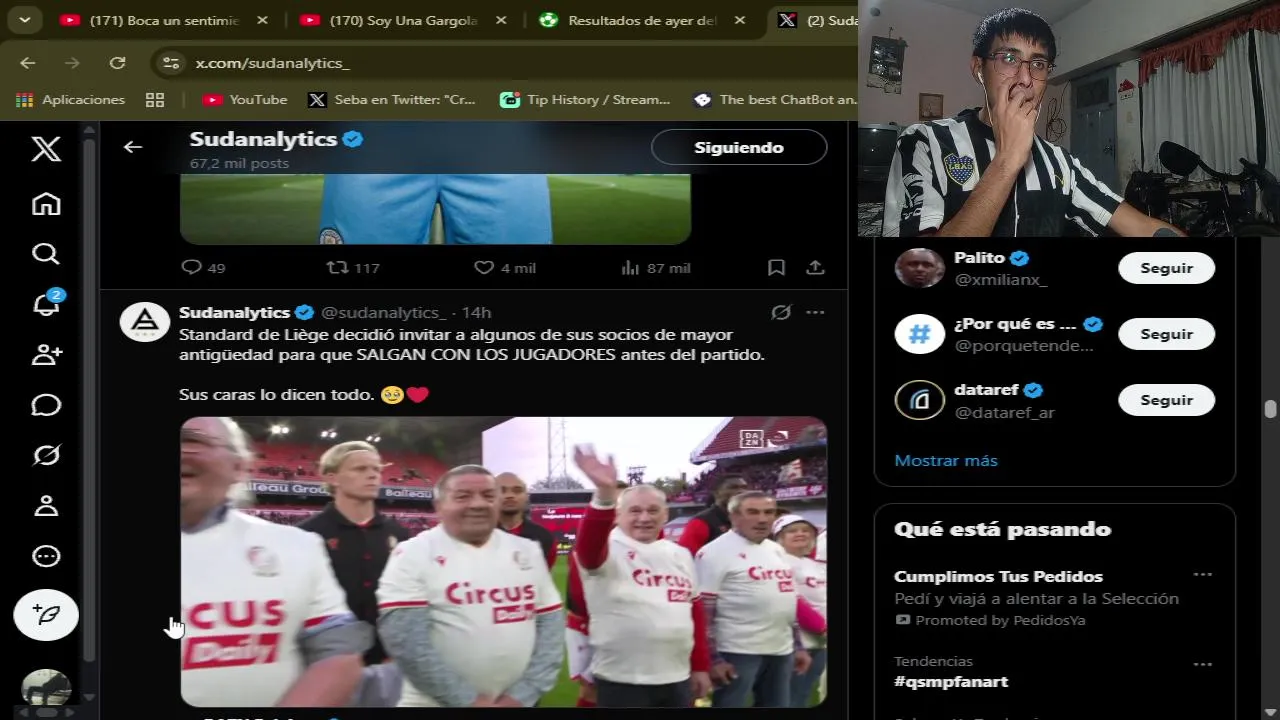The width and height of the screenshot is (1280, 720).
Task: Open more options for the #qsmpfanart trend
Action: click(x=1203, y=664)
